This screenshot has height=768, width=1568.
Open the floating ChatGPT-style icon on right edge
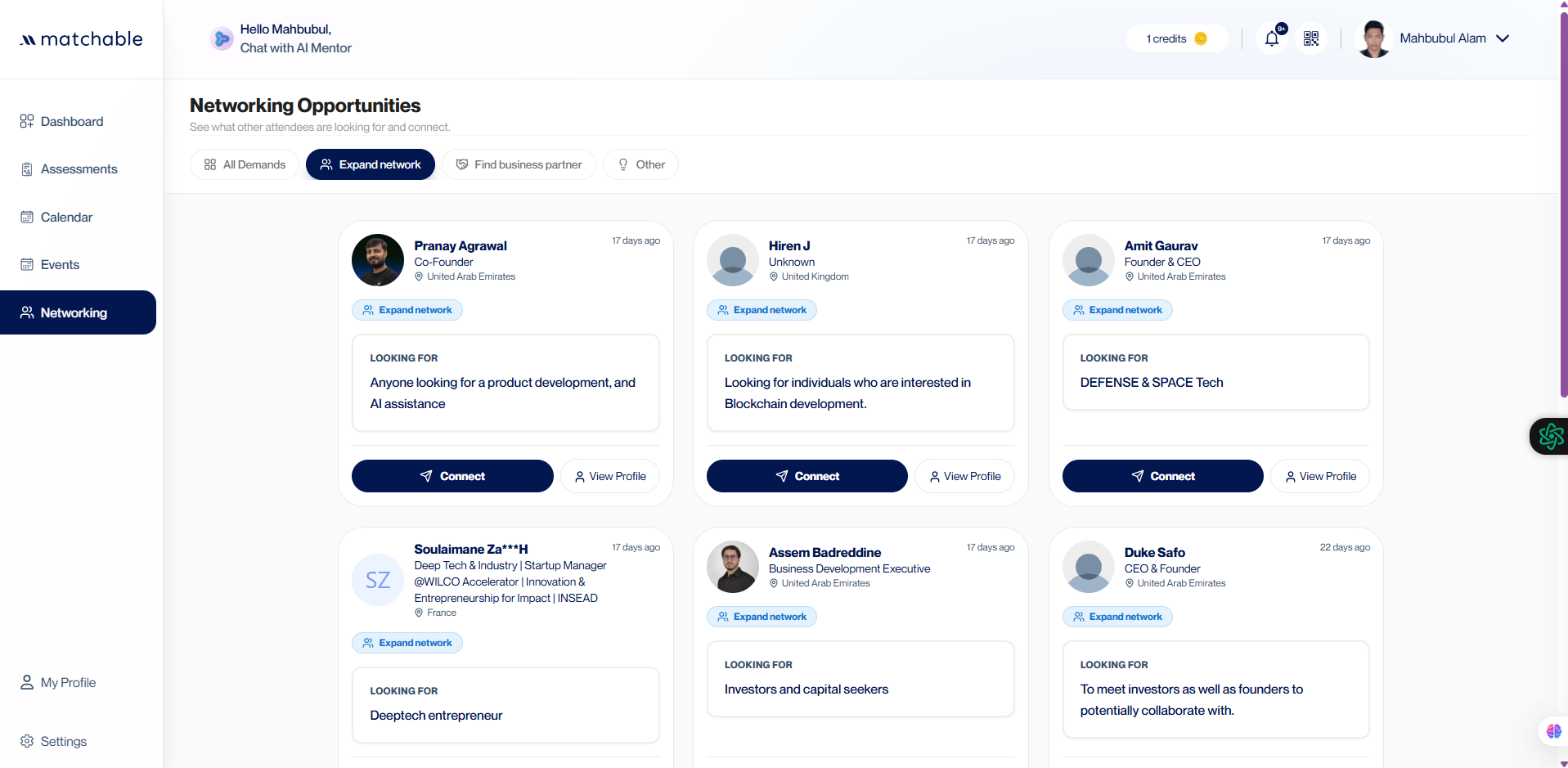point(1550,436)
